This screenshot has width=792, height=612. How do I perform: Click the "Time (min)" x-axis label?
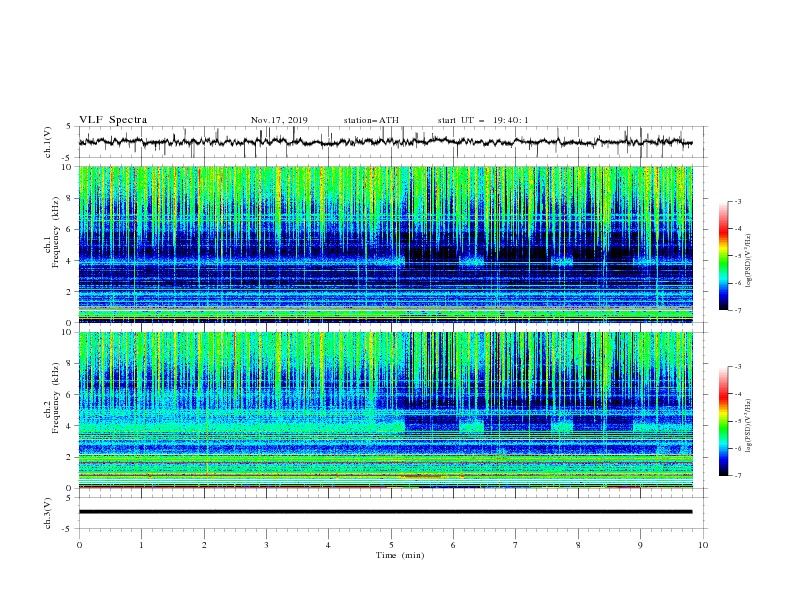pyautogui.click(x=400, y=555)
